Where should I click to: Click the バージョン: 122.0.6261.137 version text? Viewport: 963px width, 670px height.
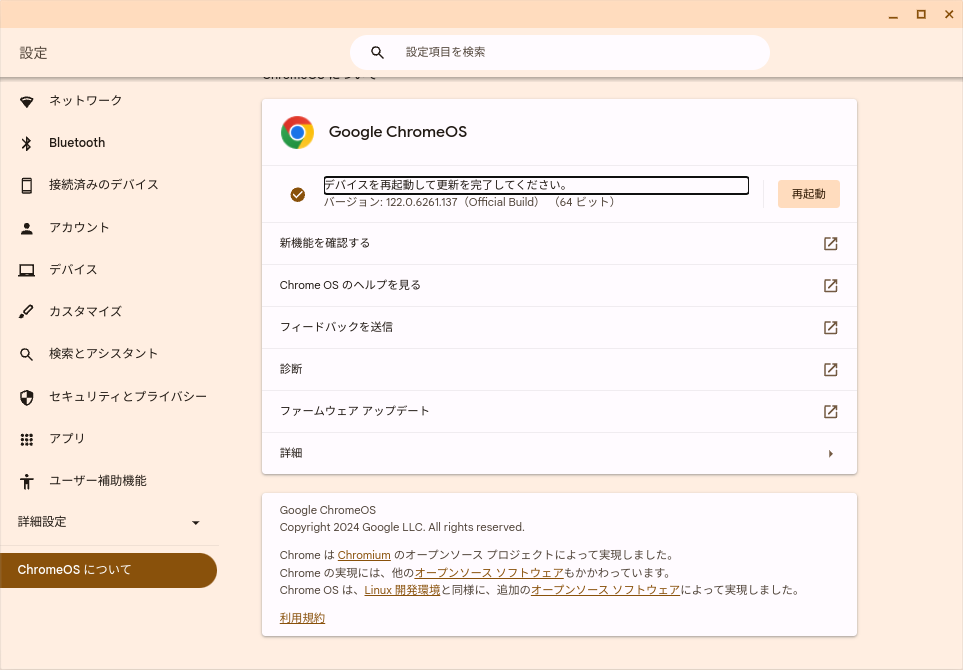click(x=470, y=202)
